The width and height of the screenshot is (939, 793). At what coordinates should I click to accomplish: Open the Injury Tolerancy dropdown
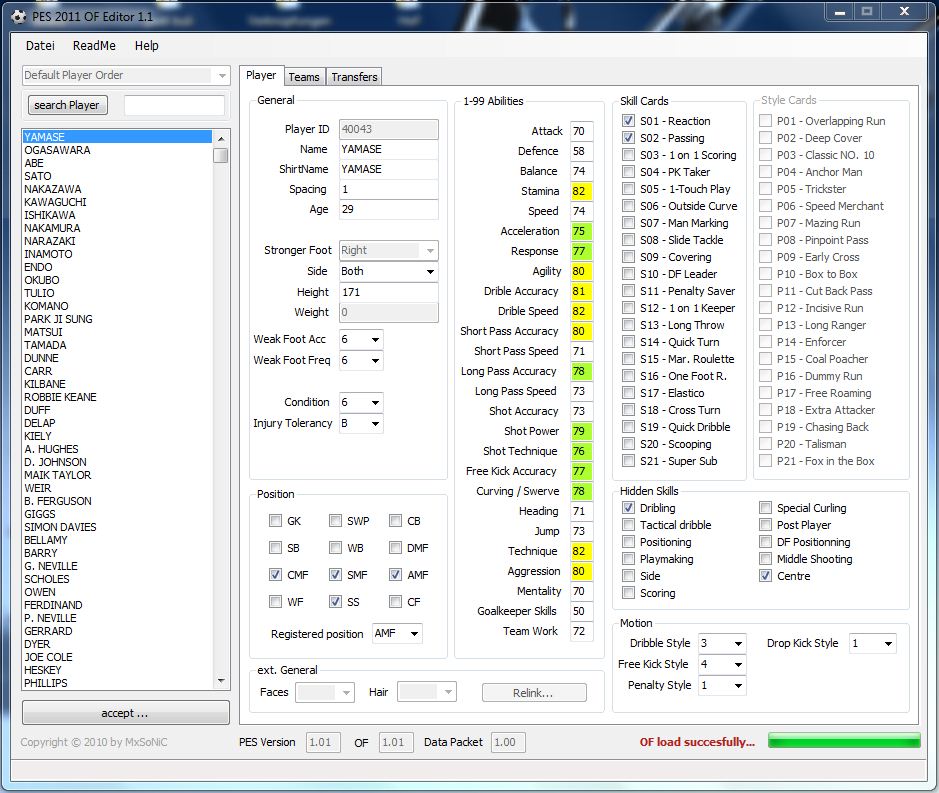(362, 423)
